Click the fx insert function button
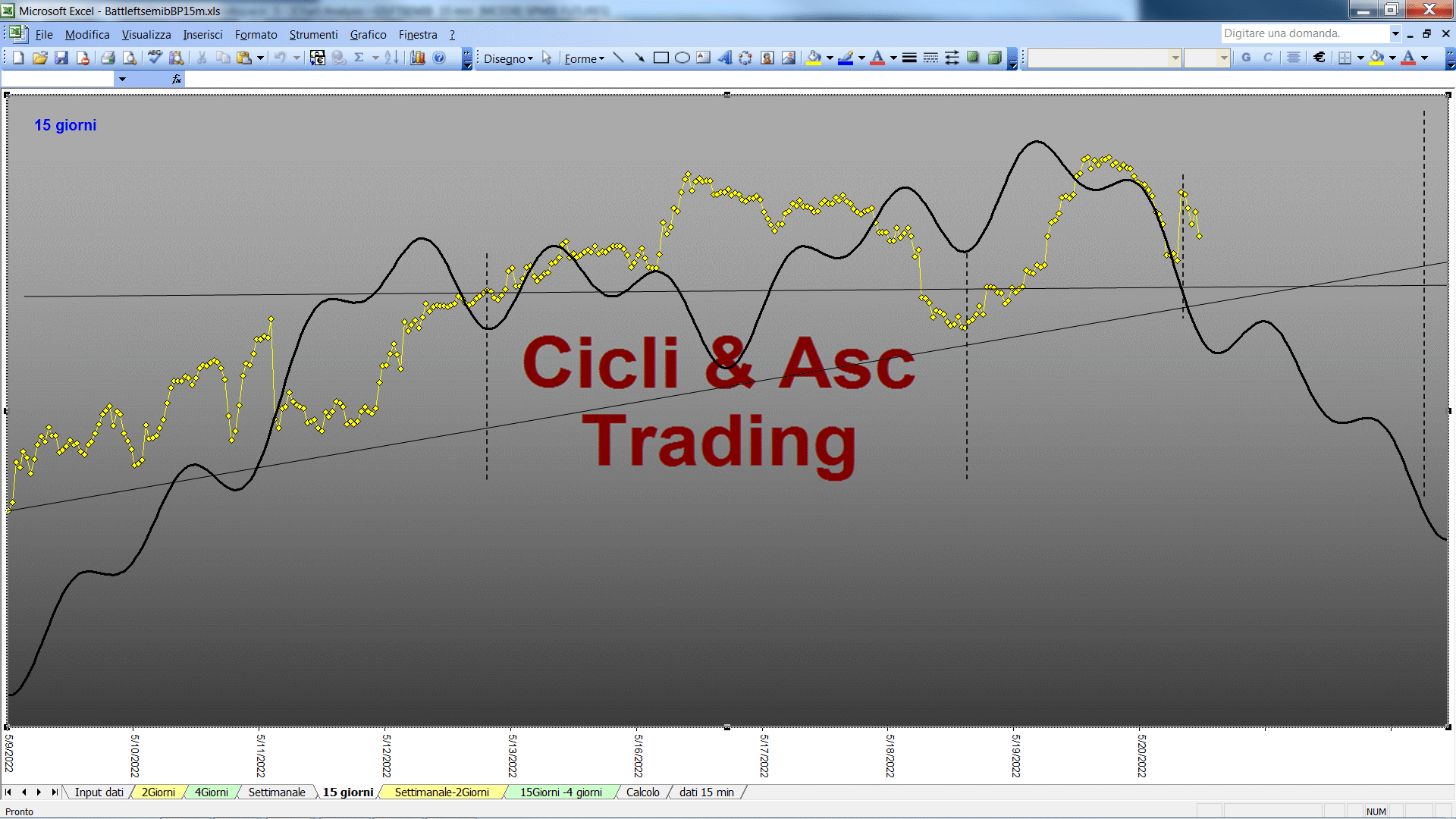 177,79
